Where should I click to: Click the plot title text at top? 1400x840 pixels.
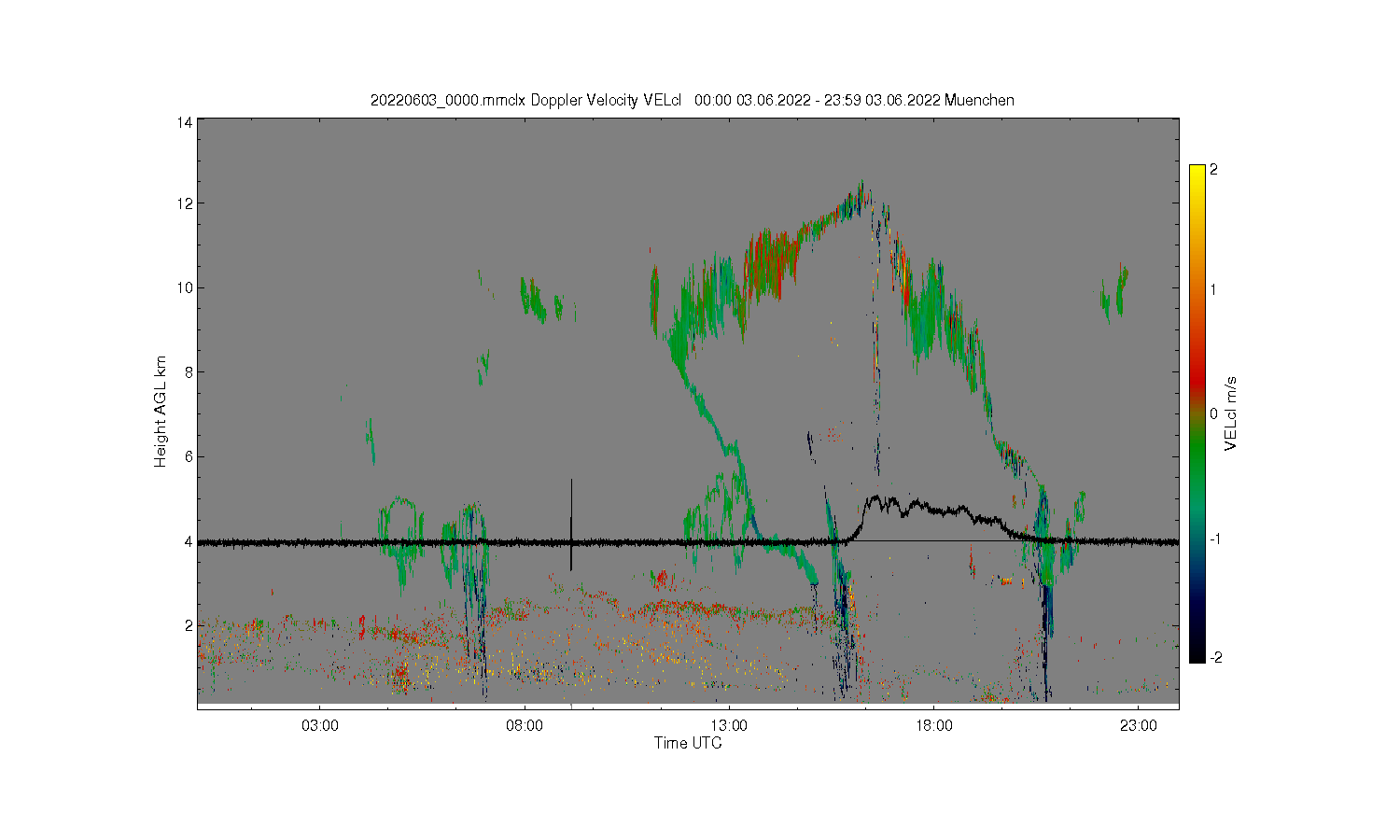[x=692, y=100]
